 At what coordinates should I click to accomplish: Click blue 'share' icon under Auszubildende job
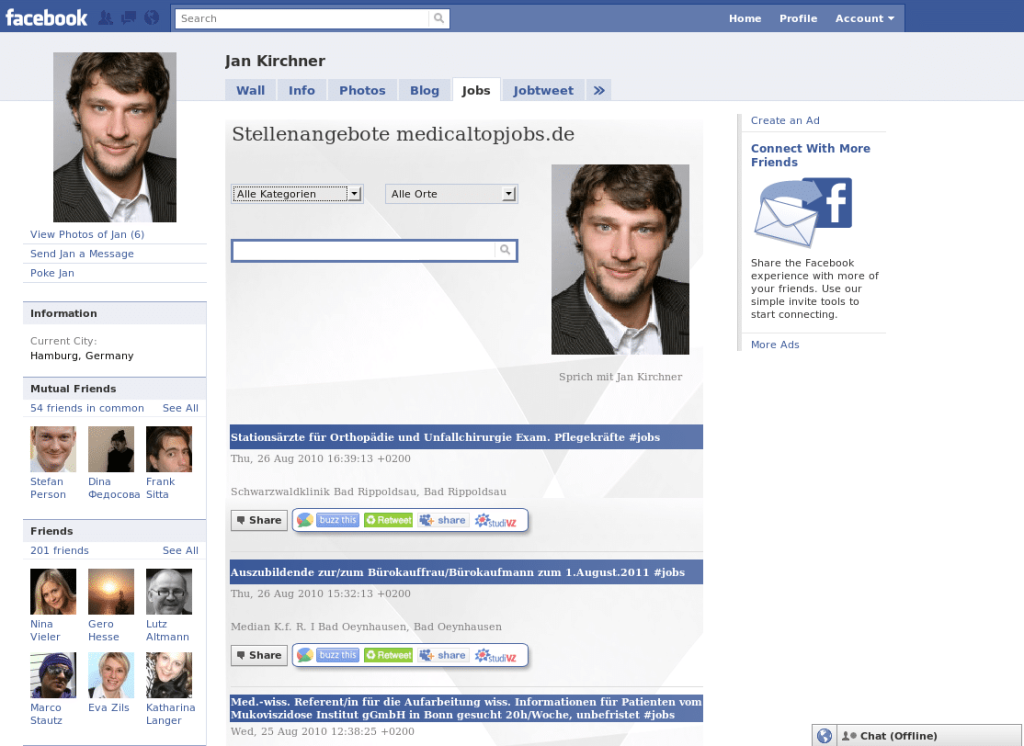point(443,655)
